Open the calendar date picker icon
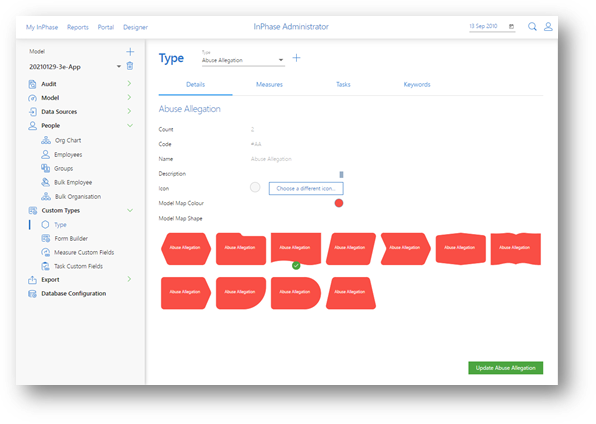596x424 pixels. click(511, 26)
